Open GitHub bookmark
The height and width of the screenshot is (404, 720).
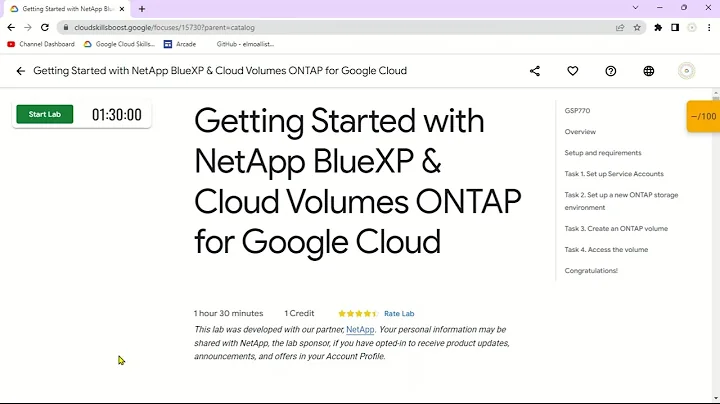245,44
